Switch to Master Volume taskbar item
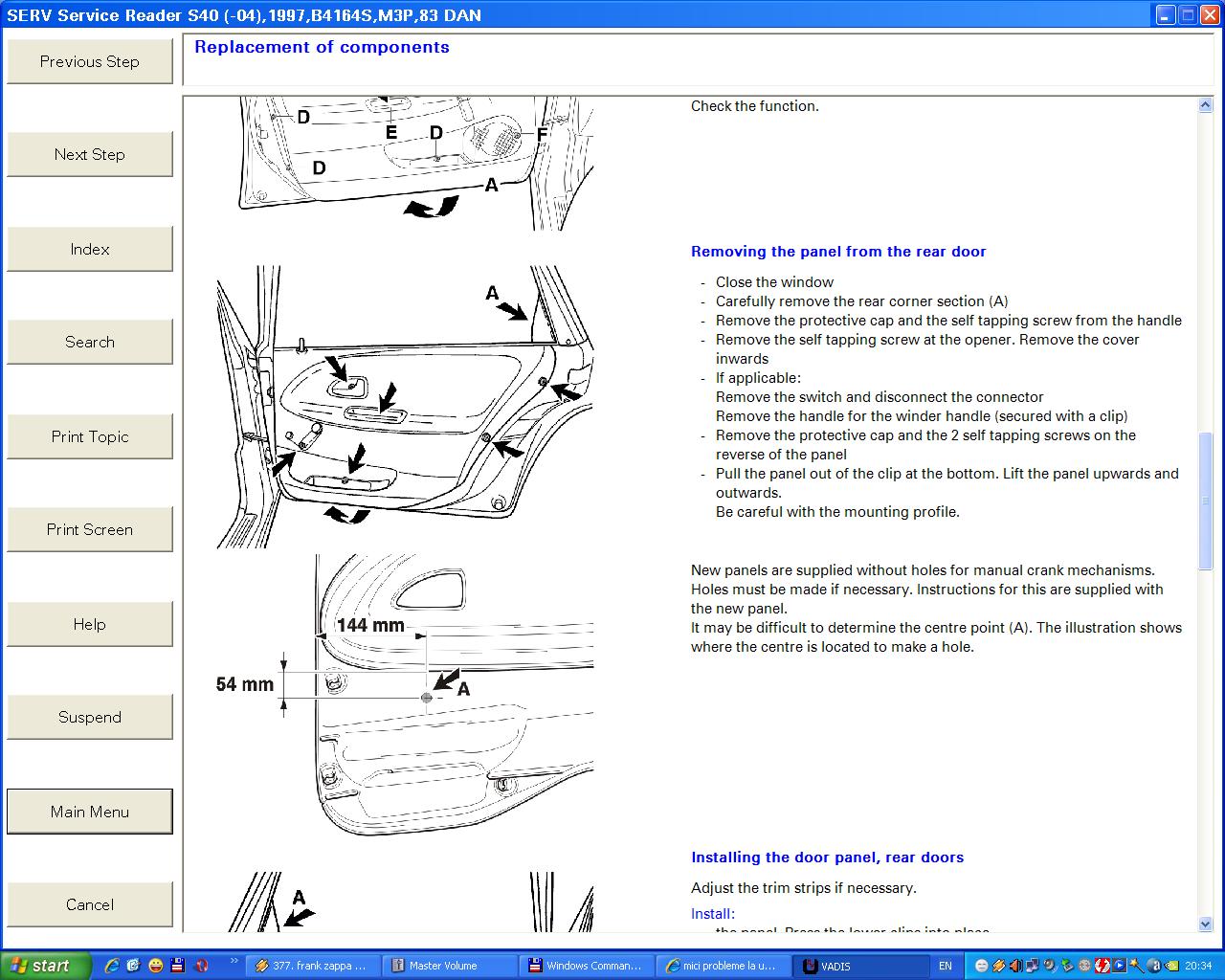This screenshot has width=1225, height=980. coord(450,966)
